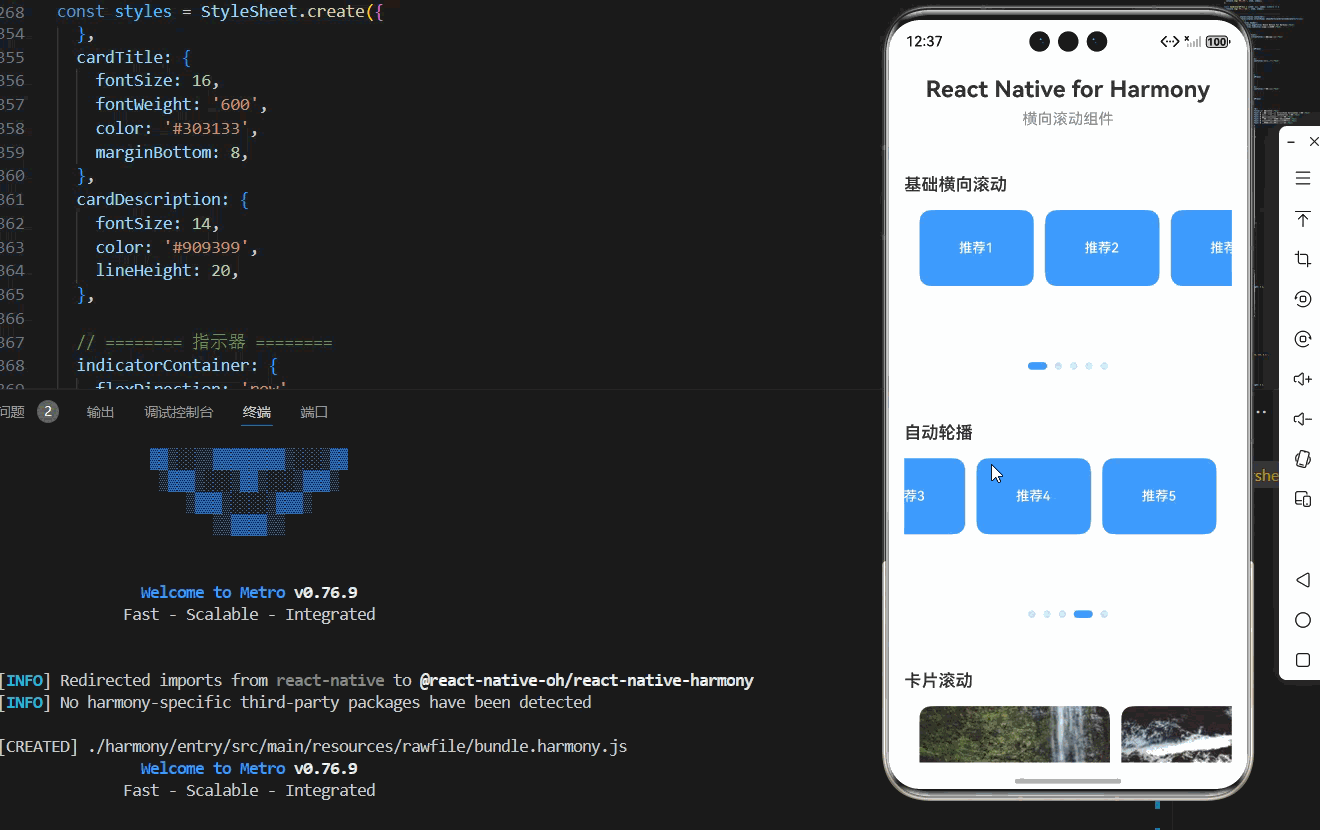
Task: Click the phone bottom navigation gesture bar
Action: tap(1068, 781)
